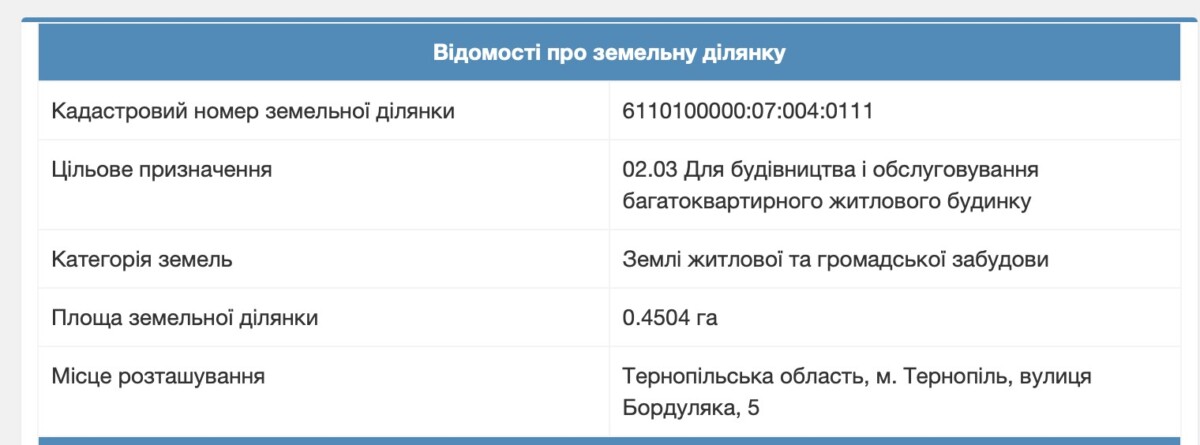Screen dimensions: 1200x445
Task: Select the 'Кадастровий номер земельної ділянки' label
Action: tap(253, 111)
